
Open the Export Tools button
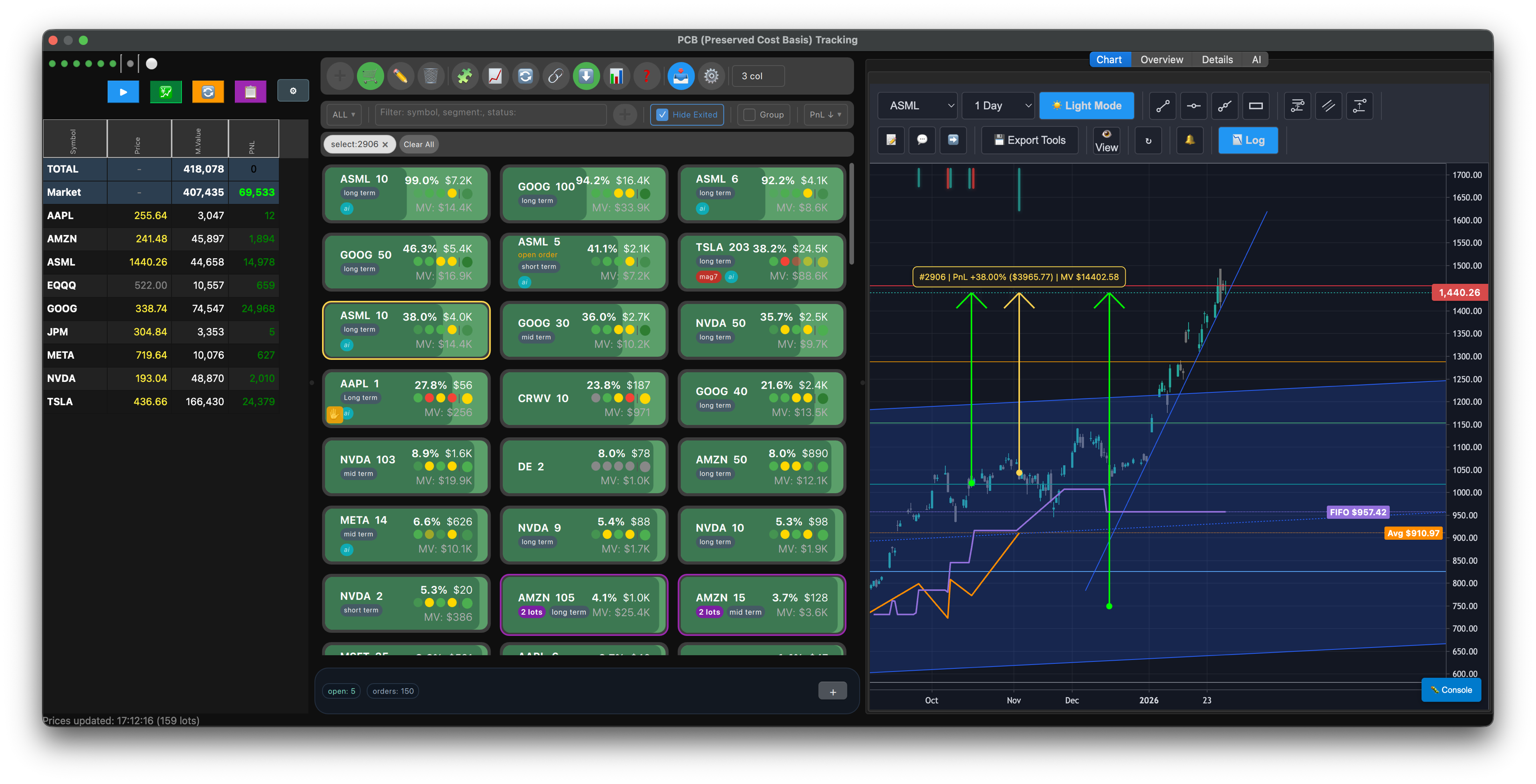[x=1030, y=140]
